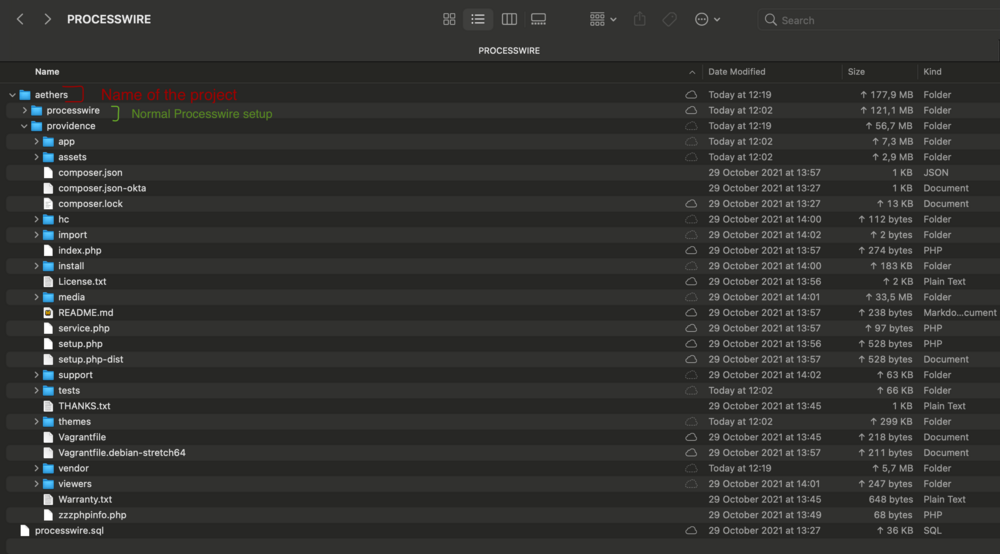Open the Group By dropdown

coord(603,19)
